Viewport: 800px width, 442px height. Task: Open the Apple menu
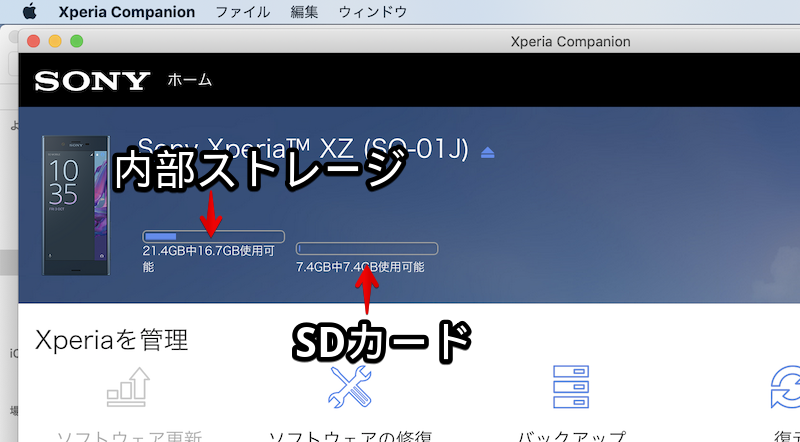[29, 12]
